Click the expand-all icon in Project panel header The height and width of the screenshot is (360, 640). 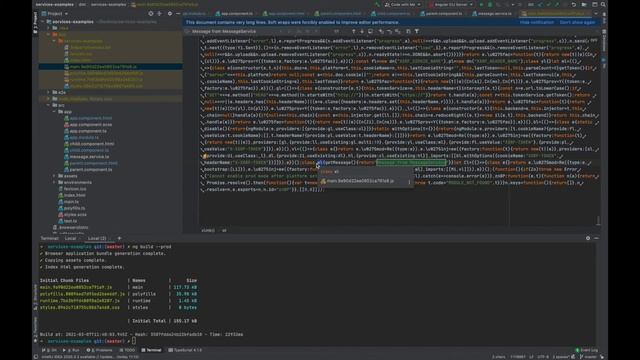coord(159,13)
